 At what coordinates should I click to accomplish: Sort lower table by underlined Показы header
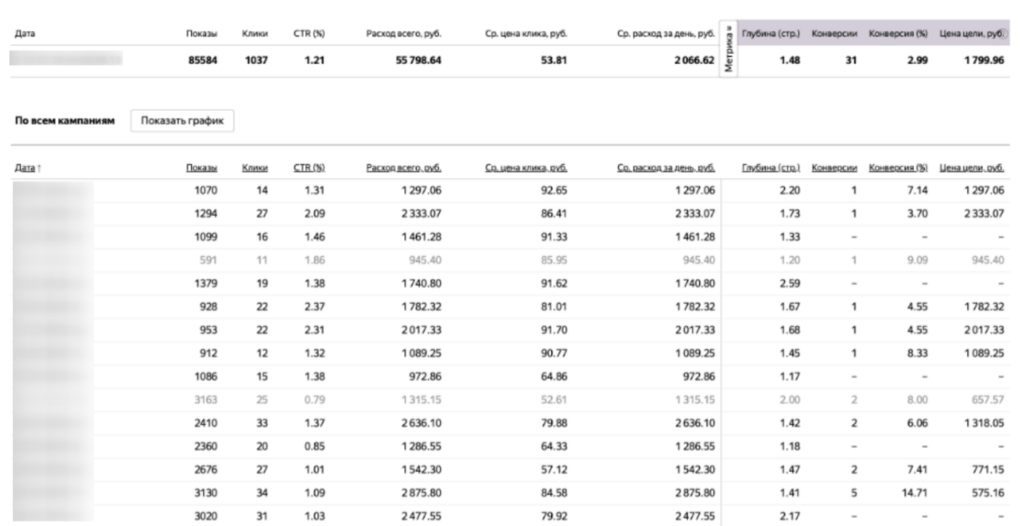(201, 167)
